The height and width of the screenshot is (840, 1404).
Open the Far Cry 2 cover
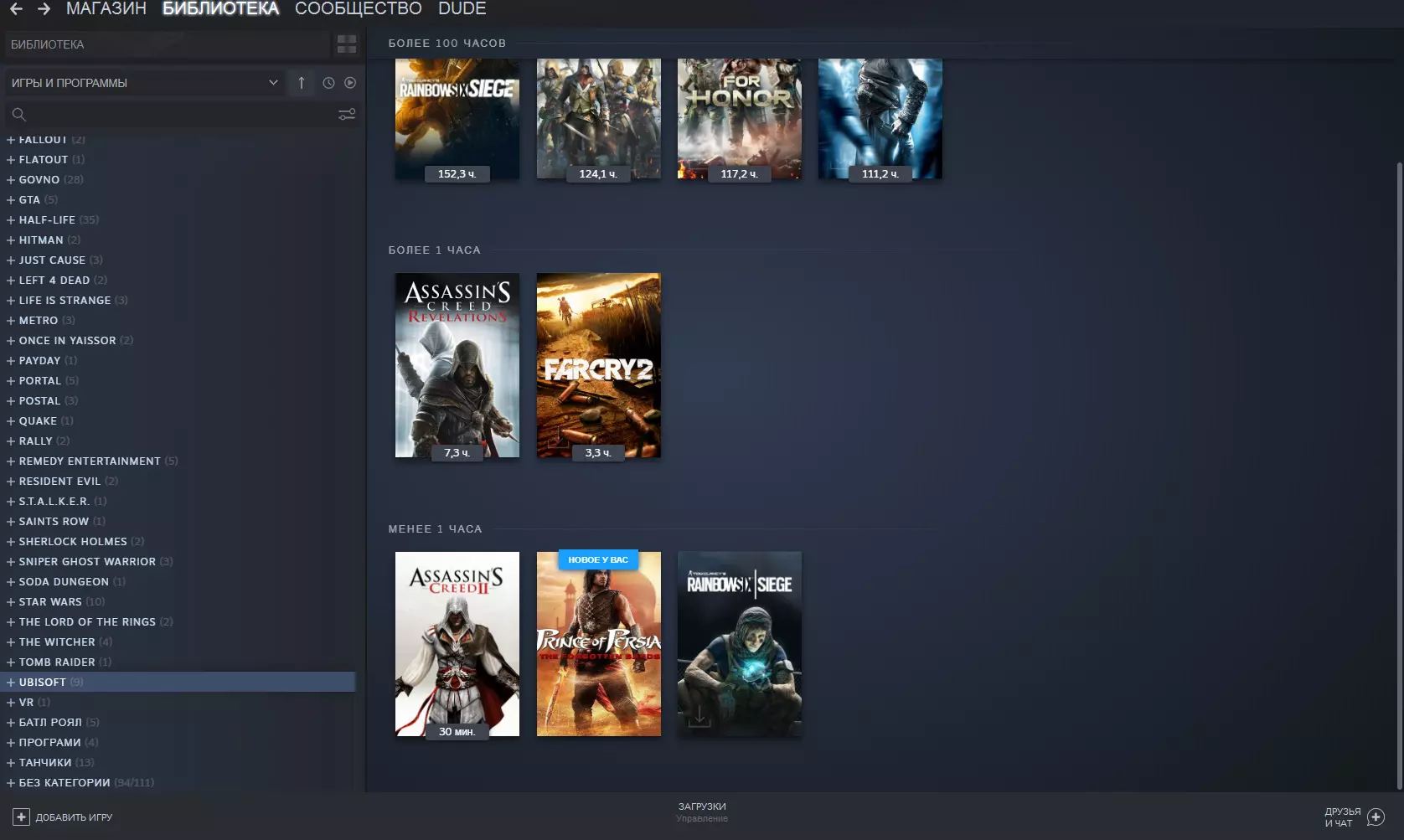pyautogui.click(x=599, y=365)
